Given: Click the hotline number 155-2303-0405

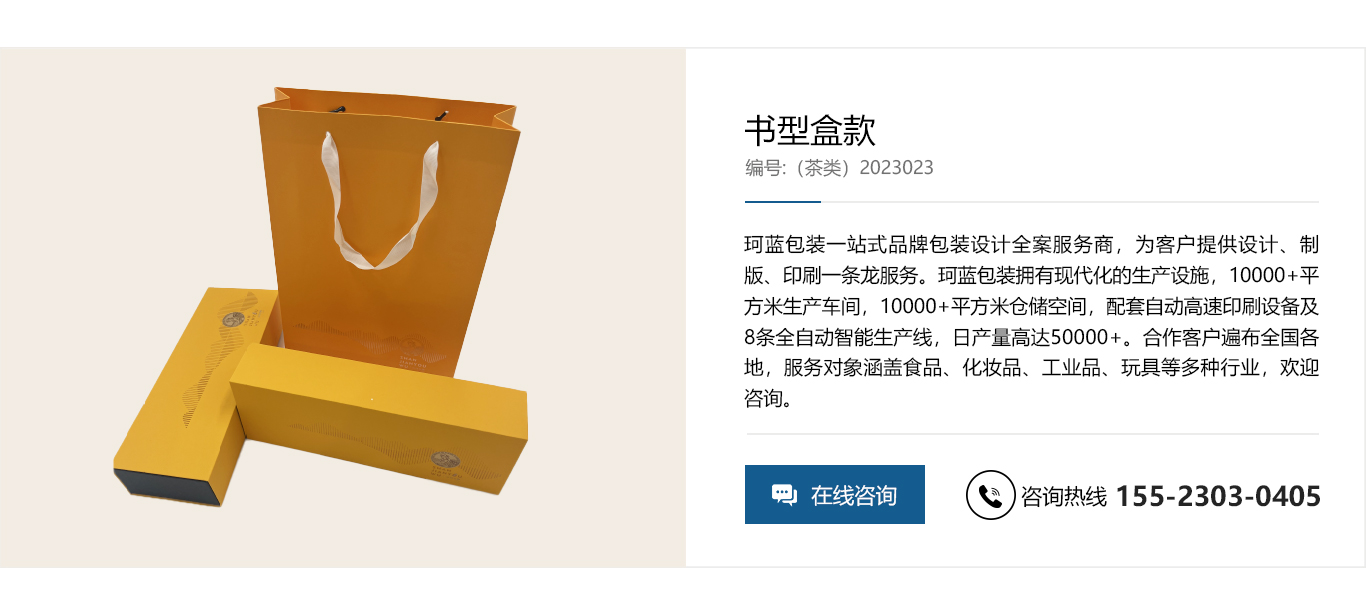Looking at the screenshot, I should pyautogui.click(x=1218, y=496).
